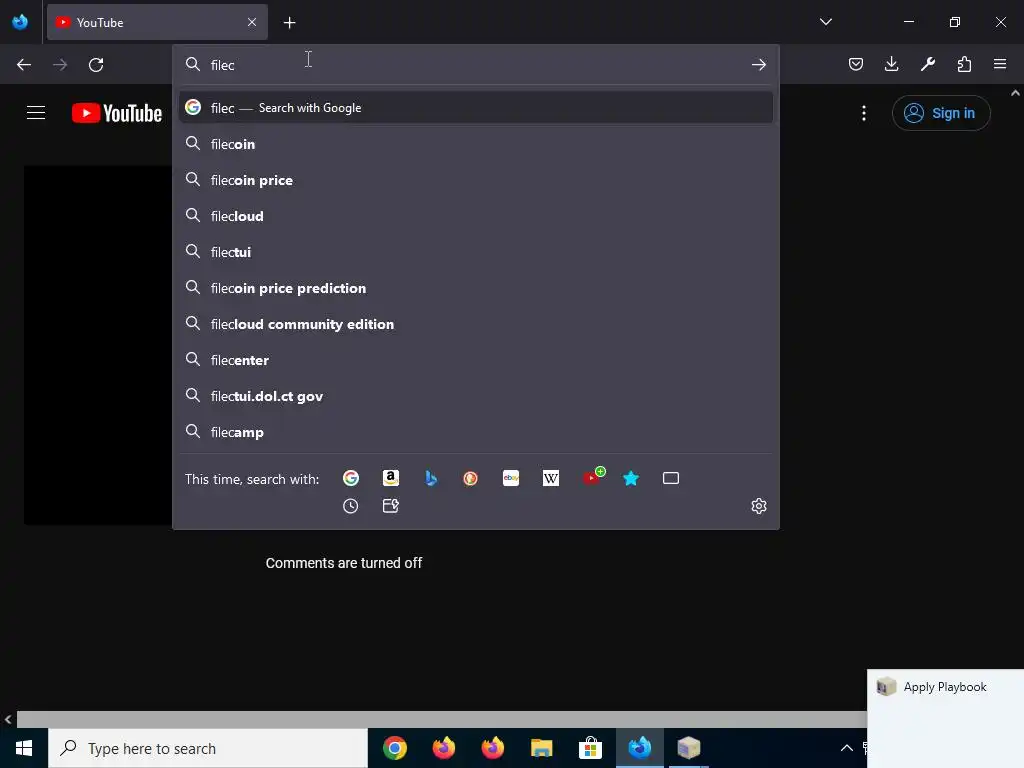
Task: Select the 'filecenter' suggestion
Action: click(x=475, y=360)
